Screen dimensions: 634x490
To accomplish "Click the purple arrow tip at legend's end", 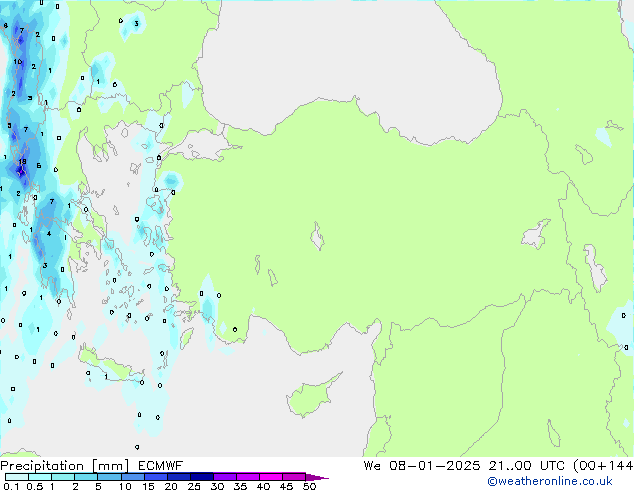I will tap(317, 477).
